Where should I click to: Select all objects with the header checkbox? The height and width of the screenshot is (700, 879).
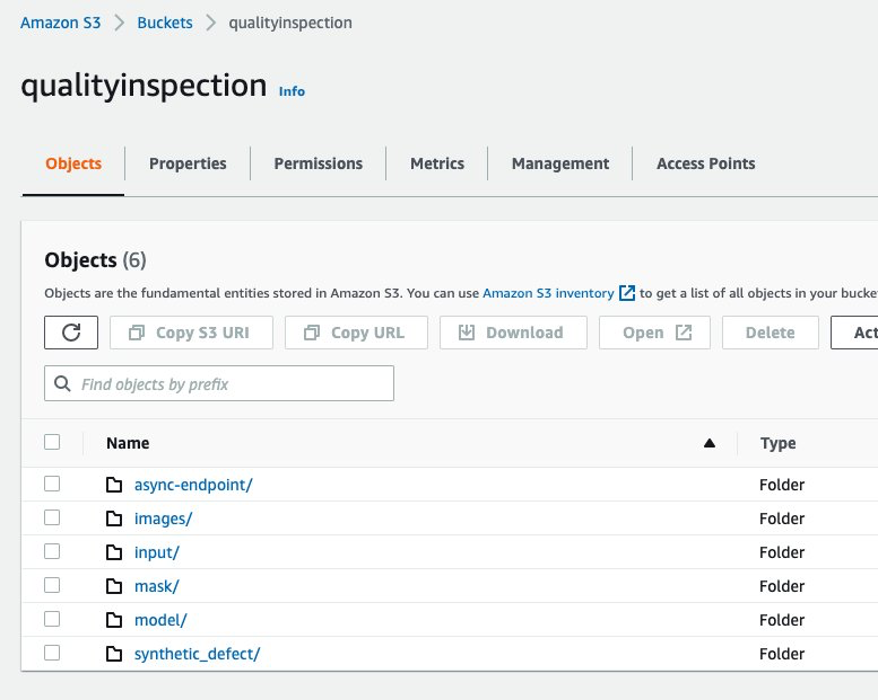(x=52, y=442)
